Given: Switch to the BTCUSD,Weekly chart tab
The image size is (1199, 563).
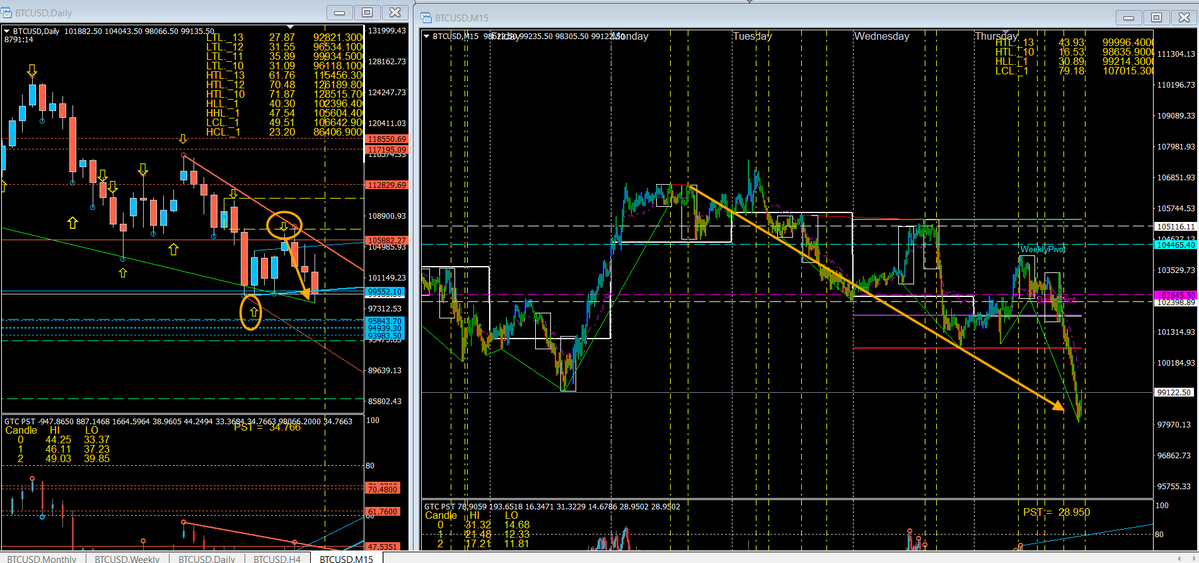Looking at the screenshot, I should point(128,558).
